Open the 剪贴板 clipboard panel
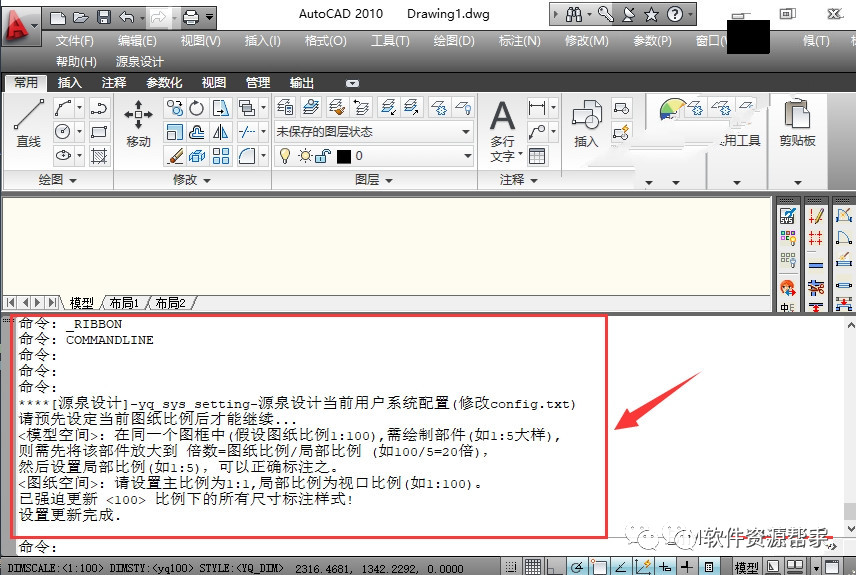 797,123
